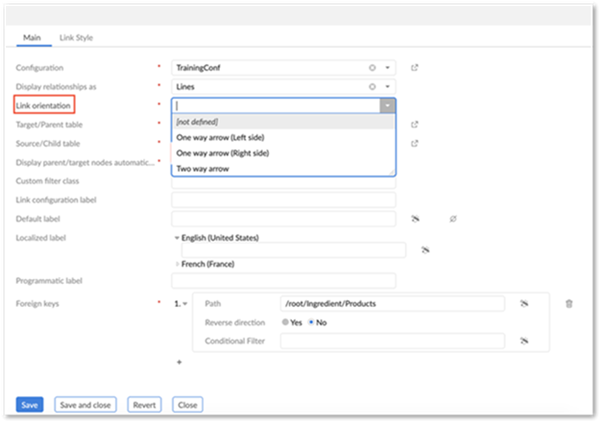Image resolution: width=600 pixels, height=422 pixels.
Task: Select 'Two way arrow' from the list
Action: 203,169
